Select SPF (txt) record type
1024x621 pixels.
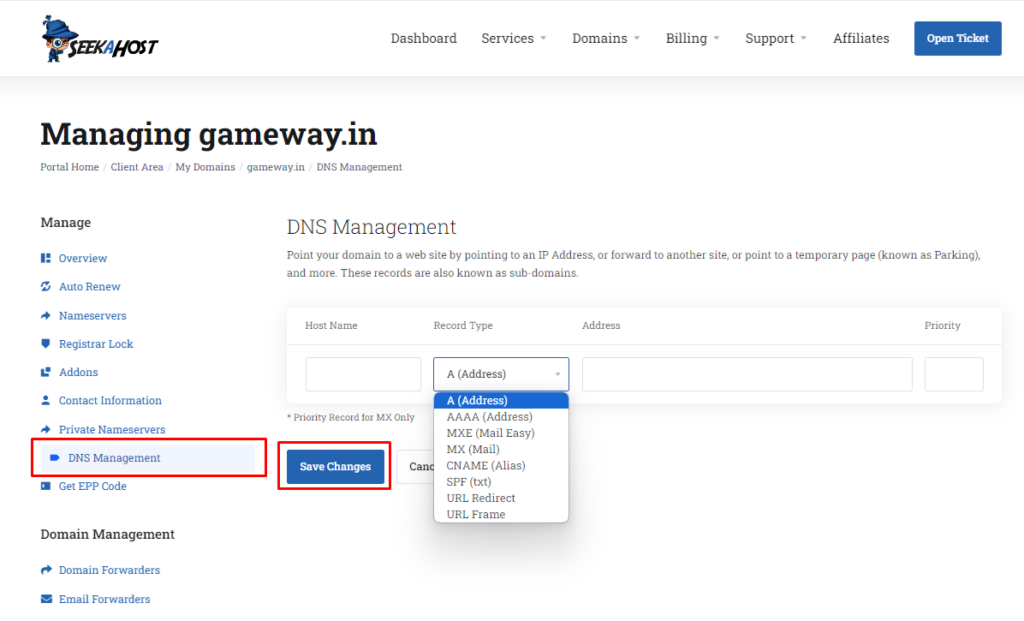501,482
